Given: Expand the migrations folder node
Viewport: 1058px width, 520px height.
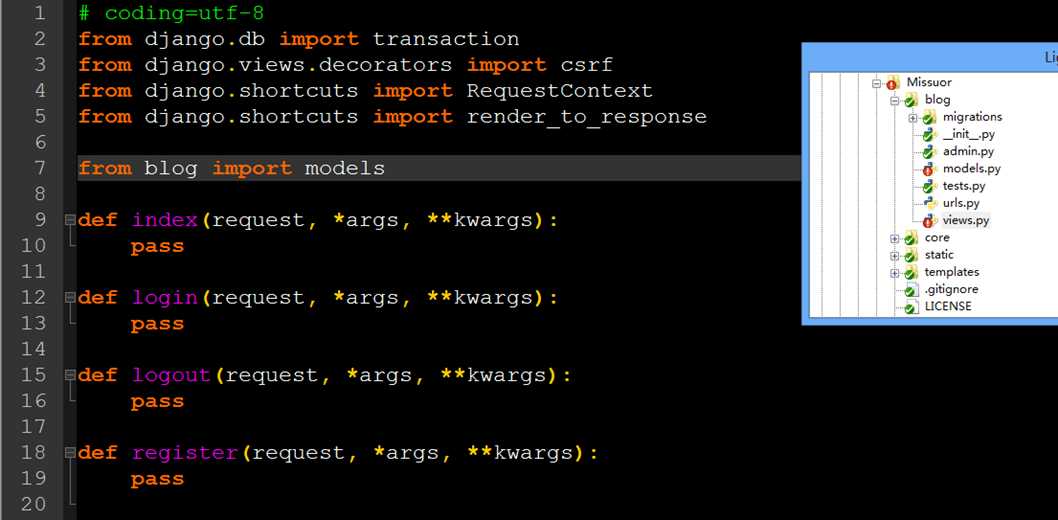Looking at the screenshot, I should pos(912,117).
